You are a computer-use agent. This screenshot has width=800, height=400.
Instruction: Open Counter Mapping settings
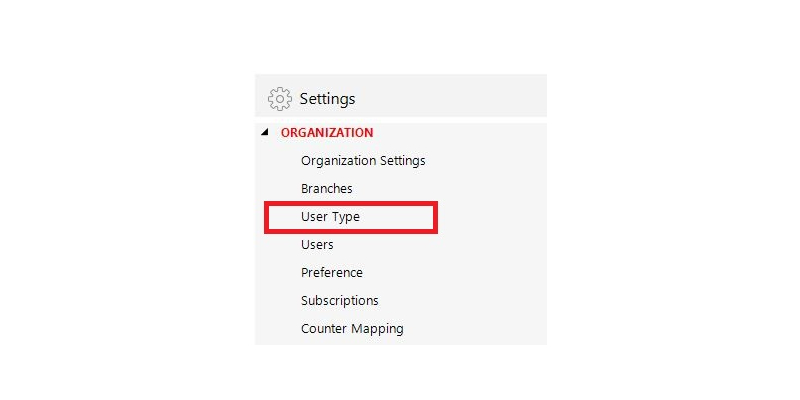[x=352, y=329]
